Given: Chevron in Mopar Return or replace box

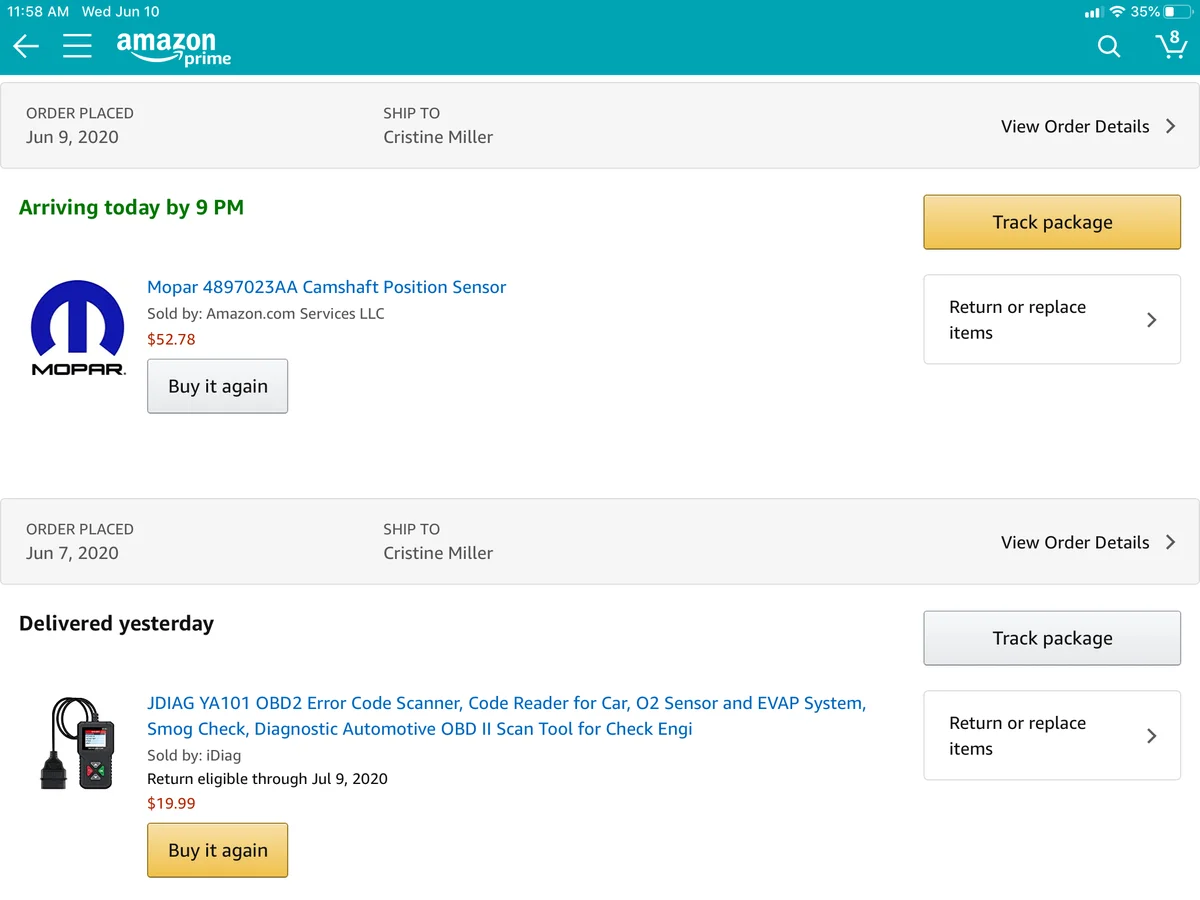Looking at the screenshot, I should click(1152, 320).
